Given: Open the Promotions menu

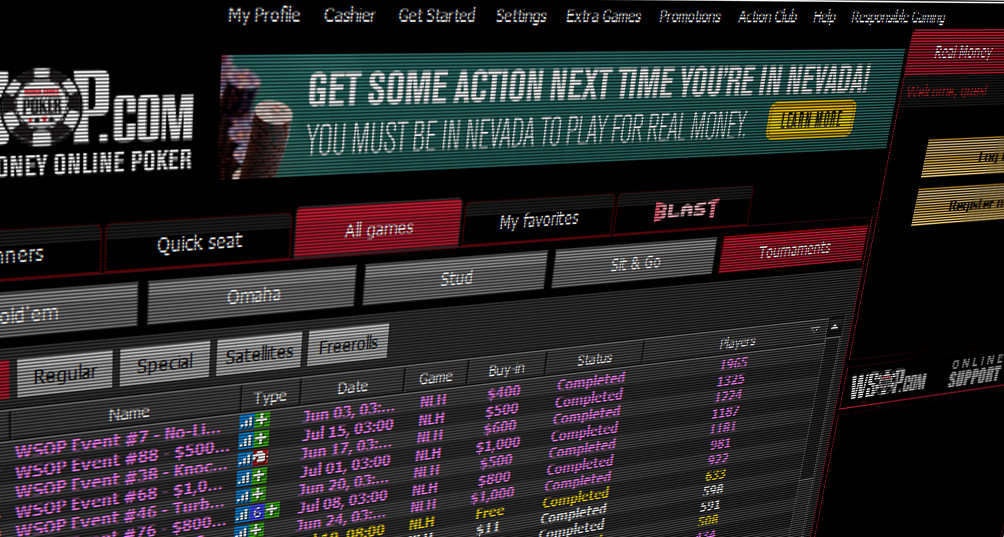Looking at the screenshot, I should (x=690, y=17).
